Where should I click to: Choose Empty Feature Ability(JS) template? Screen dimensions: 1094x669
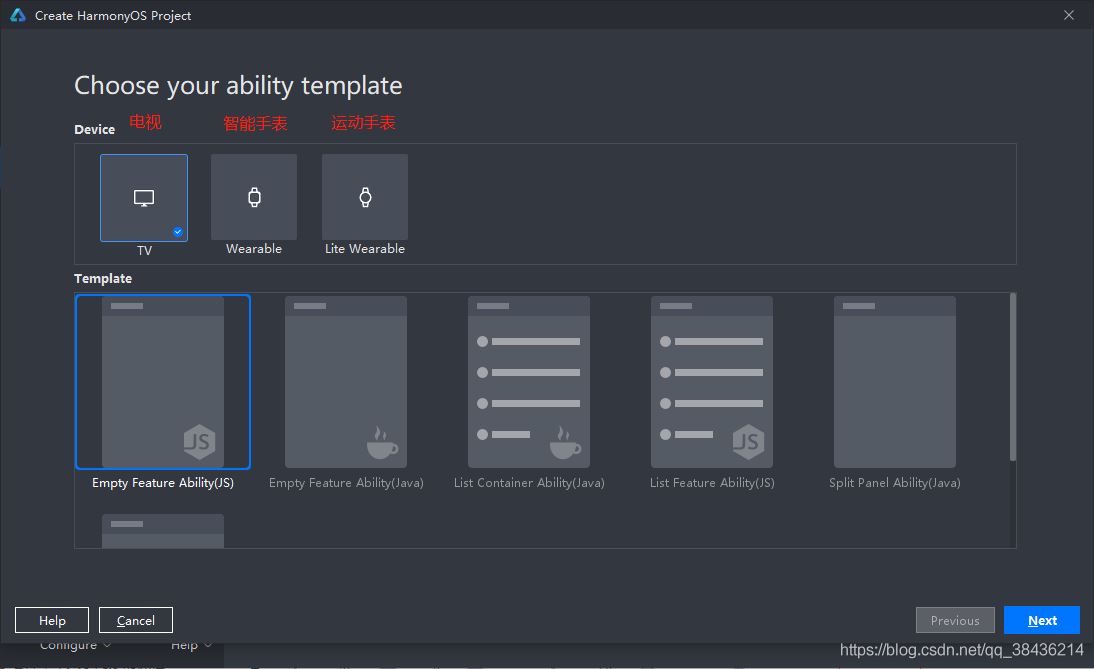163,382
